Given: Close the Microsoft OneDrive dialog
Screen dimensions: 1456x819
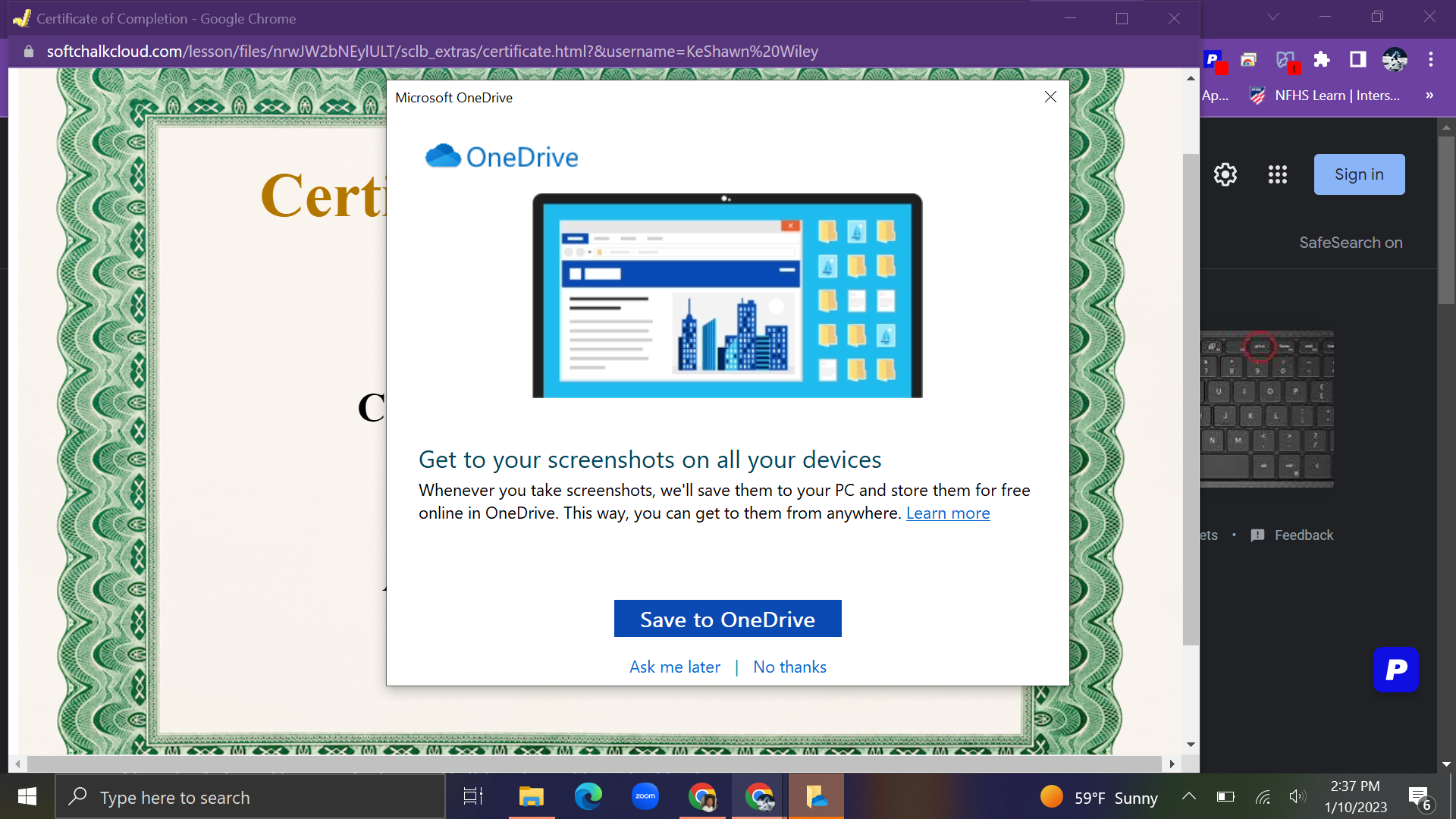Looking at the screenshot, I should 1050,97.
